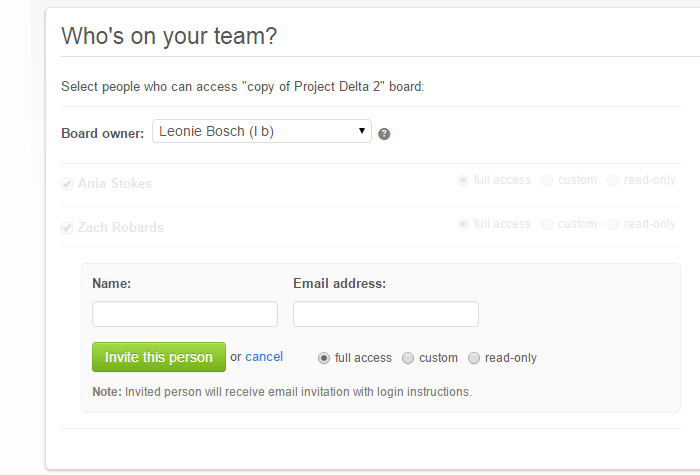Choose full access for the invited person
Viewport: 700px width, 475px height.
324,358
